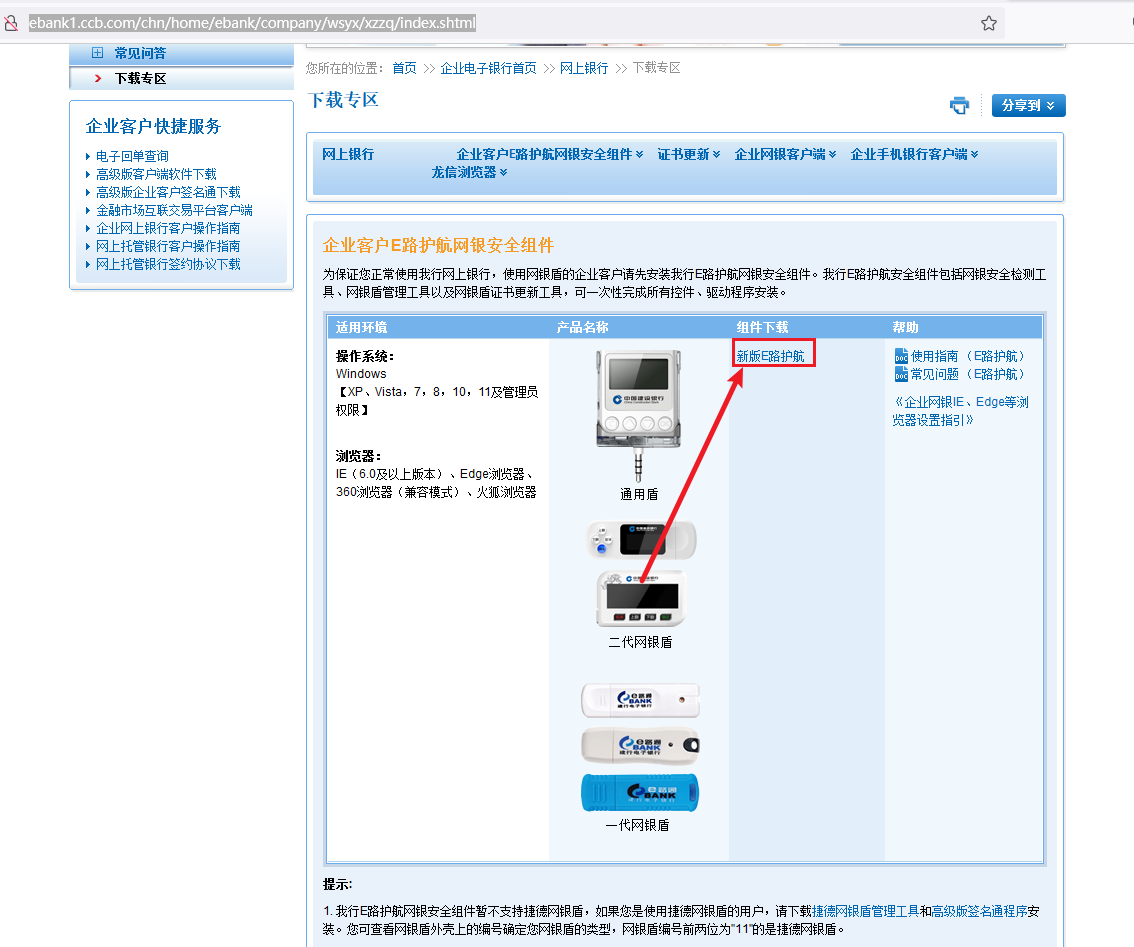Click the printer icon
The image size is (1134, 947).
959,105
